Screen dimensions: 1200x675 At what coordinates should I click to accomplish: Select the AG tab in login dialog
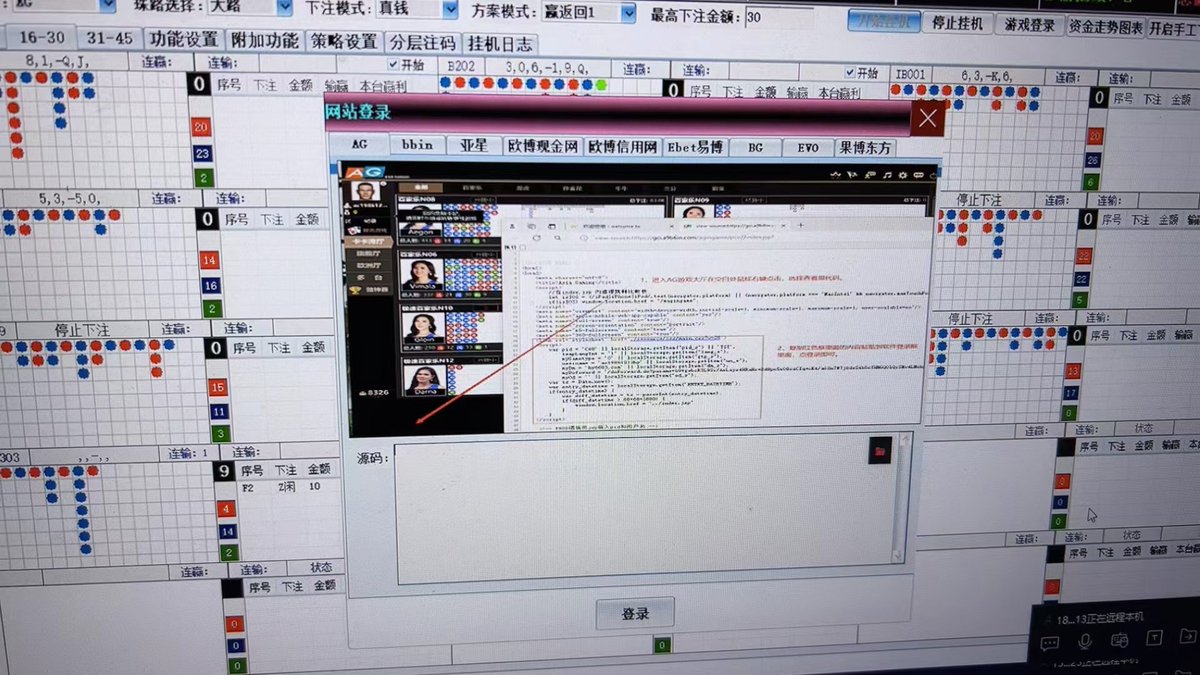359,144
